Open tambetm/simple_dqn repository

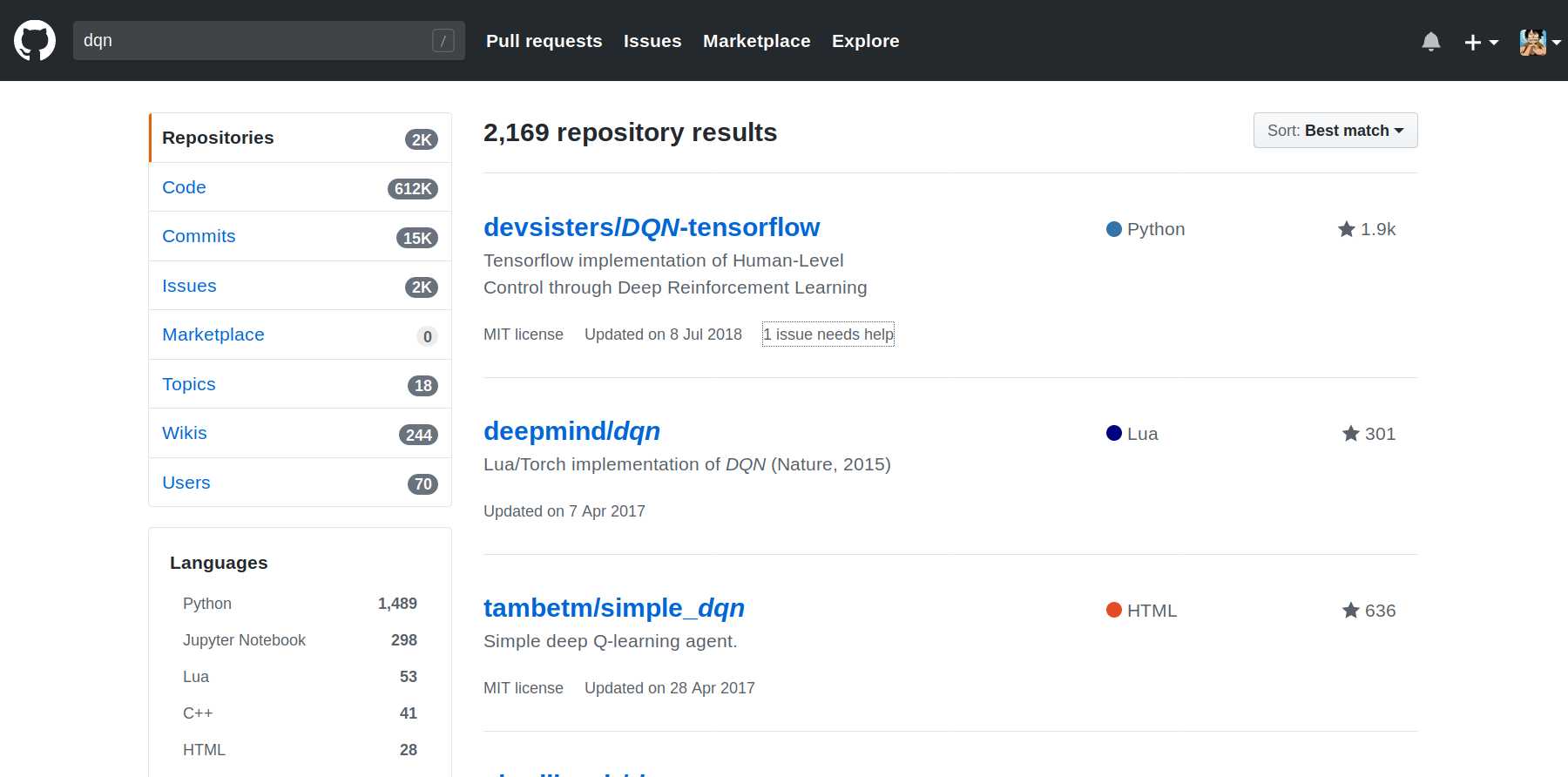click(x=614, y=608)
